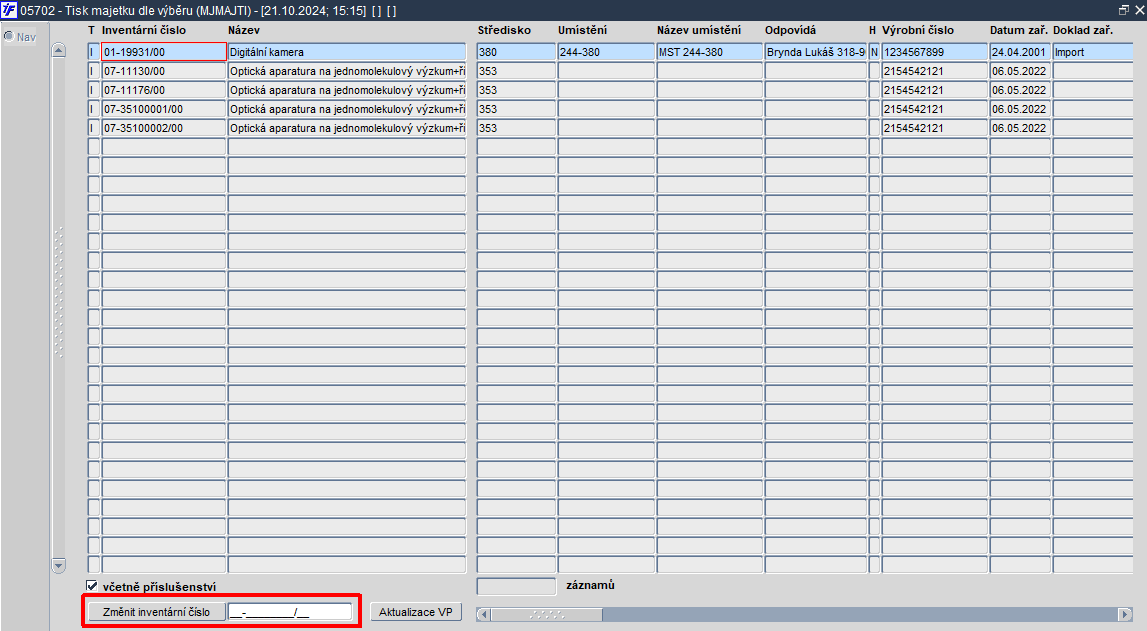
Task: Click the date cell 24.04.2001
Action: [1020, 52]
